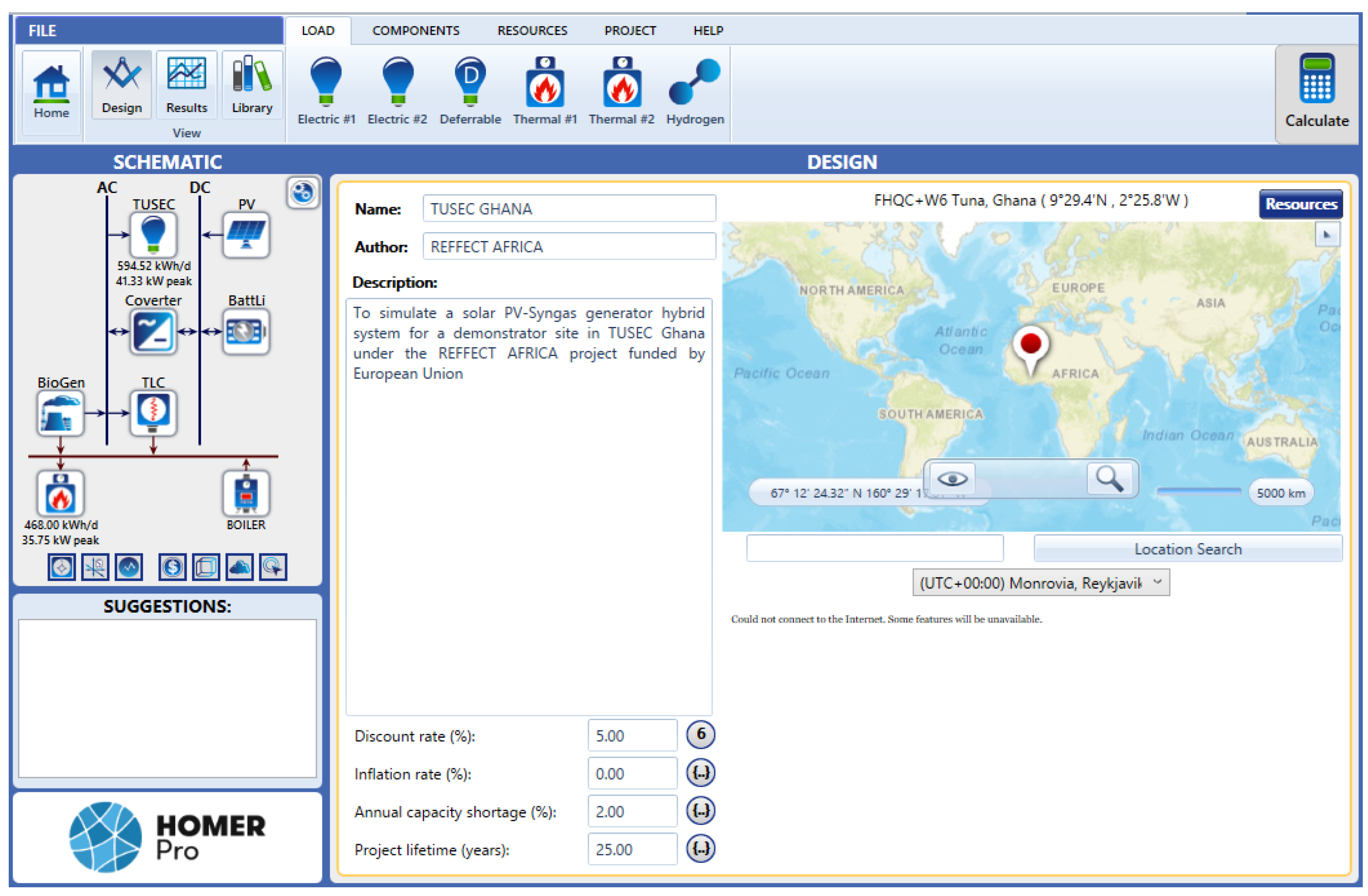
Task: Open inflation rate sensitivity values button
Action: coord(701,772)
